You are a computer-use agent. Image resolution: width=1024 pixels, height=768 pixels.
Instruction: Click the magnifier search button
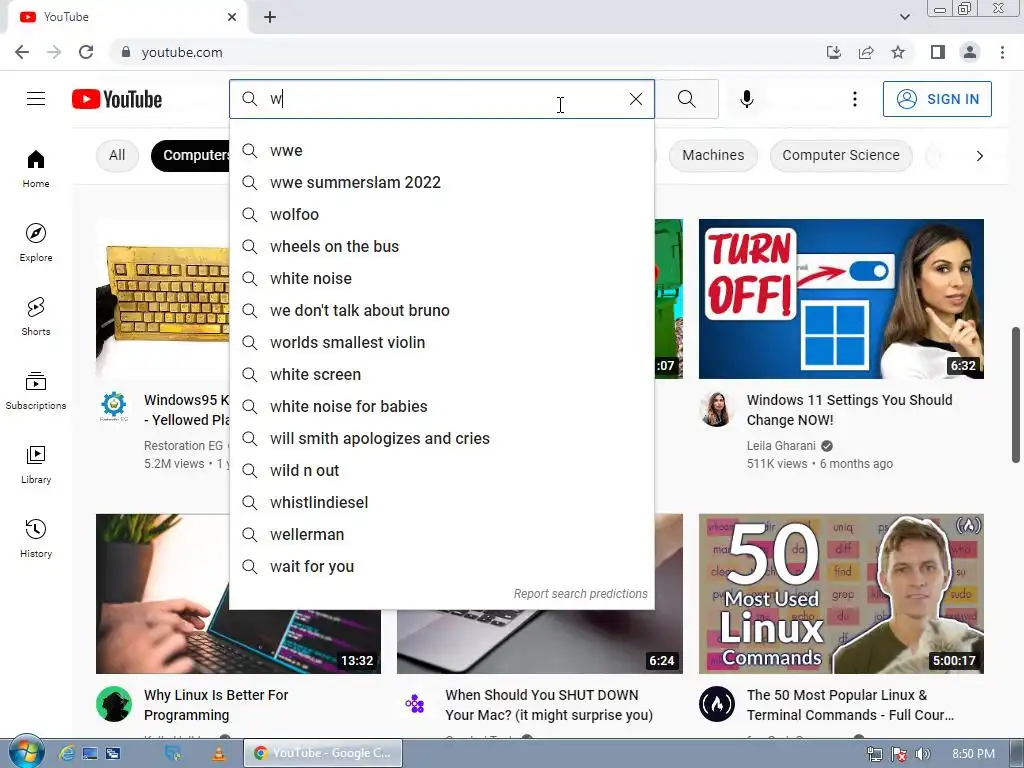pos(686,99)
